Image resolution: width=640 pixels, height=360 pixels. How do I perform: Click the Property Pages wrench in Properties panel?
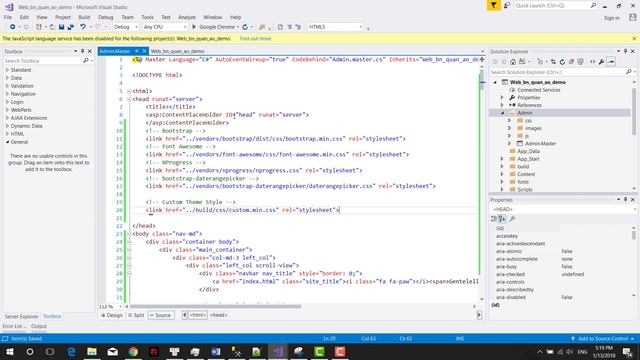(512, 219)
